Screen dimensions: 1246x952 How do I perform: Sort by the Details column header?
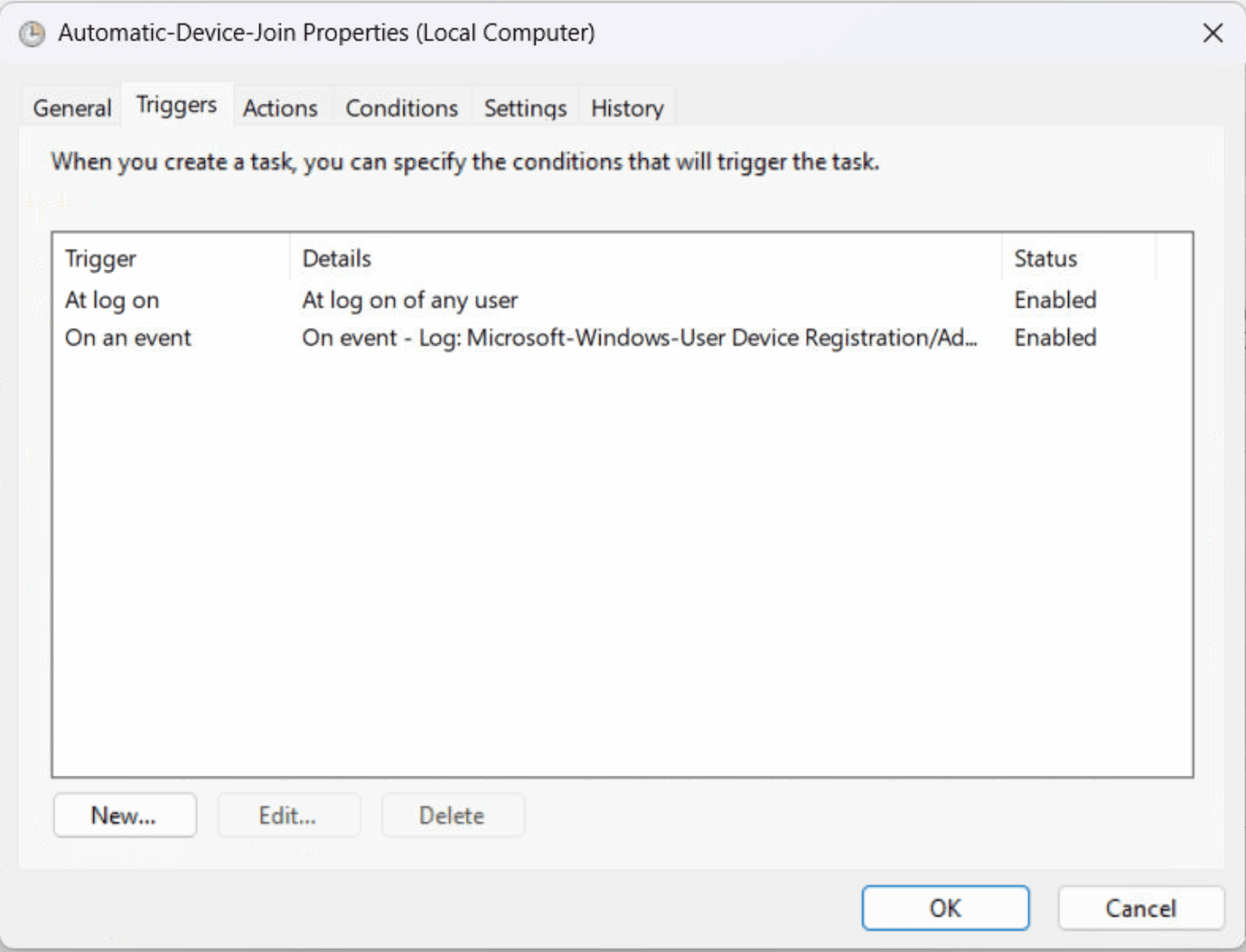(x=337, y=257)
